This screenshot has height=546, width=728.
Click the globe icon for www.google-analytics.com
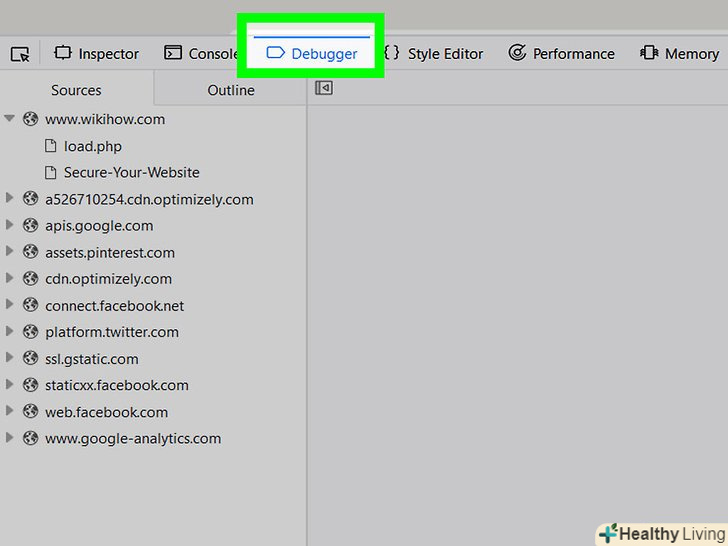[x=31, y=438]
